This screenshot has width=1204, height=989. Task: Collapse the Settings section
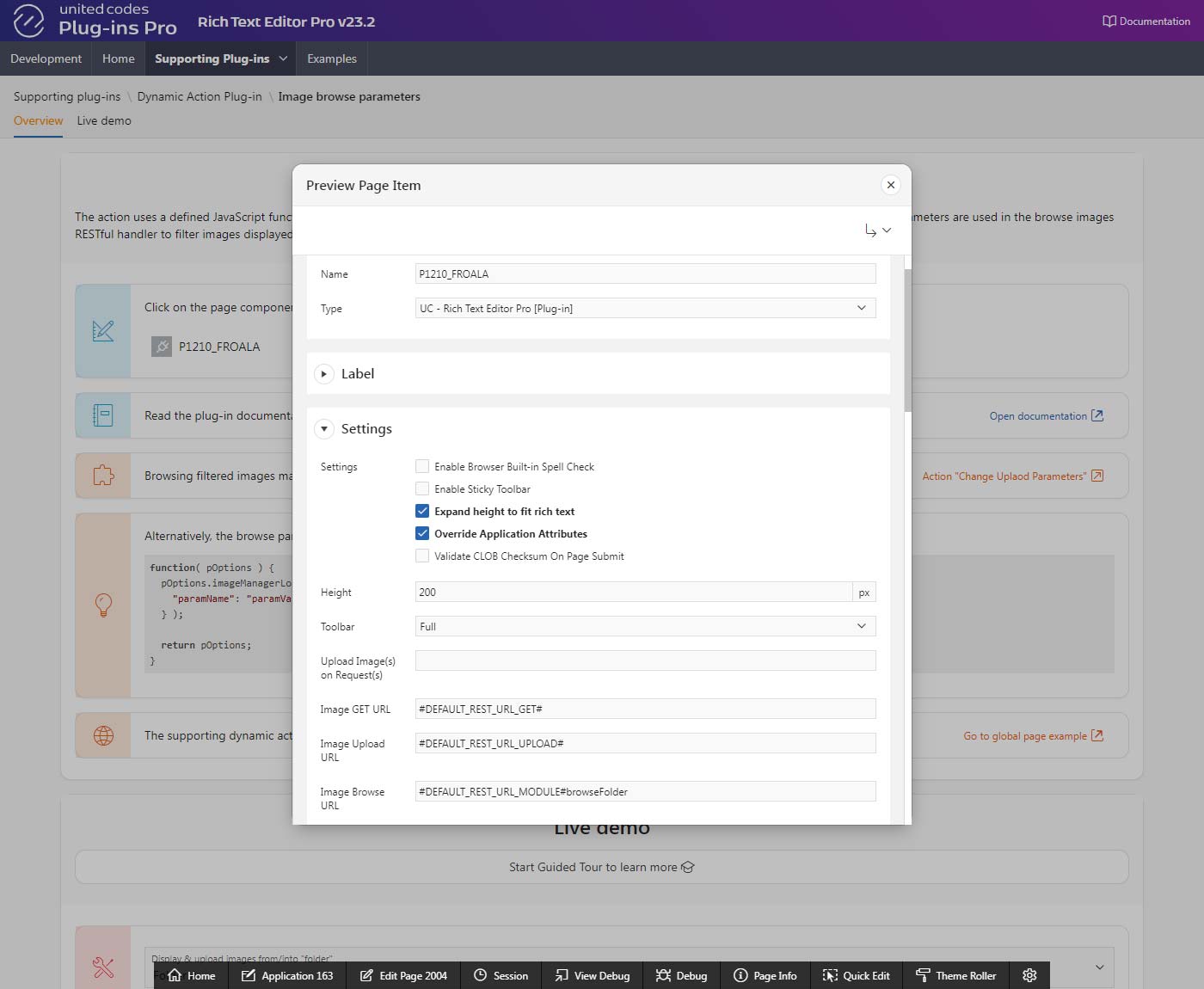coord(324,428)
